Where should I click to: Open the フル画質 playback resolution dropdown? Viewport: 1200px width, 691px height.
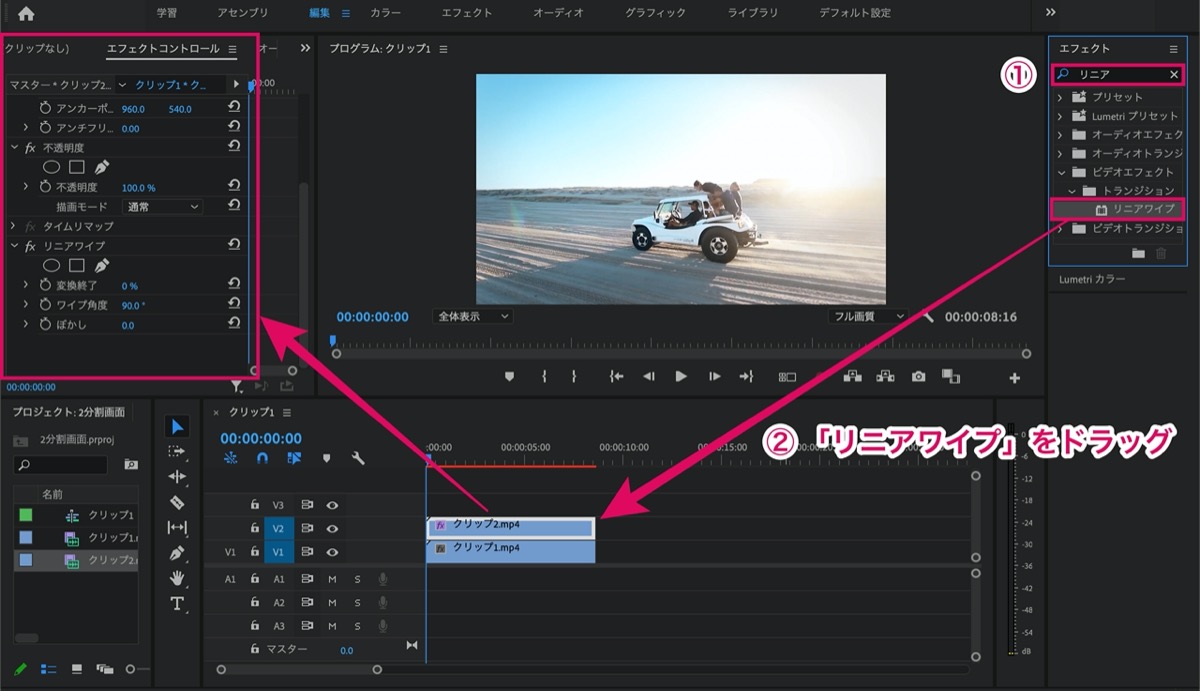(867, 316)
